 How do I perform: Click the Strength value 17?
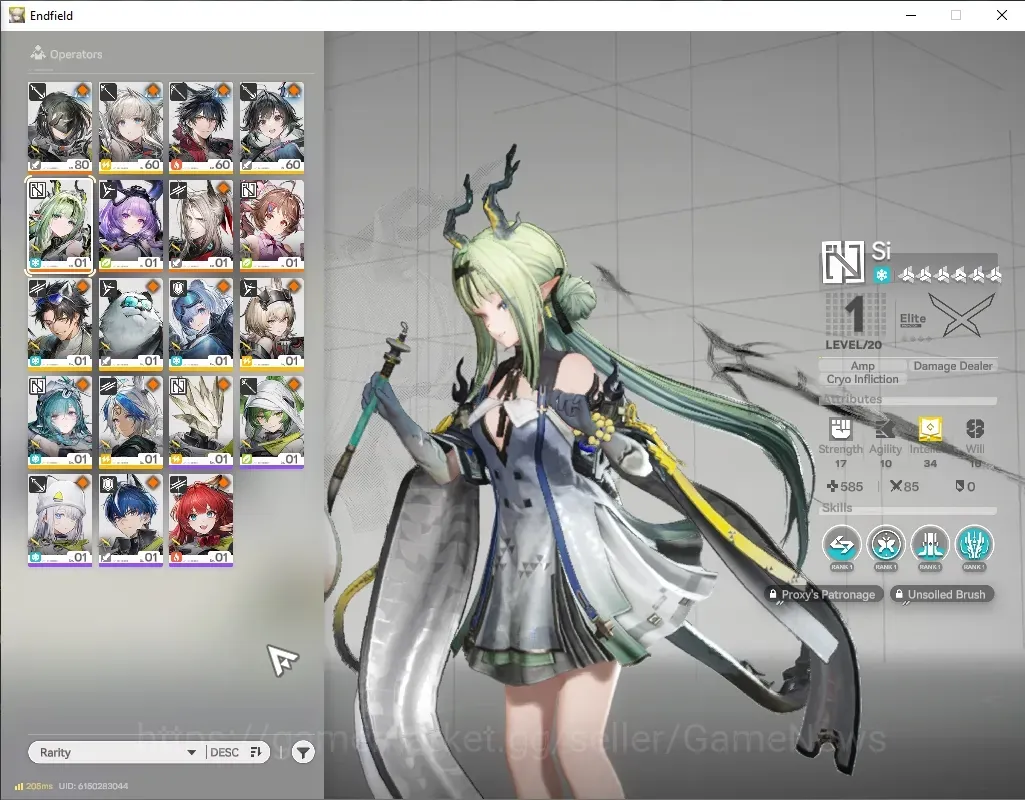click(840, 463)
